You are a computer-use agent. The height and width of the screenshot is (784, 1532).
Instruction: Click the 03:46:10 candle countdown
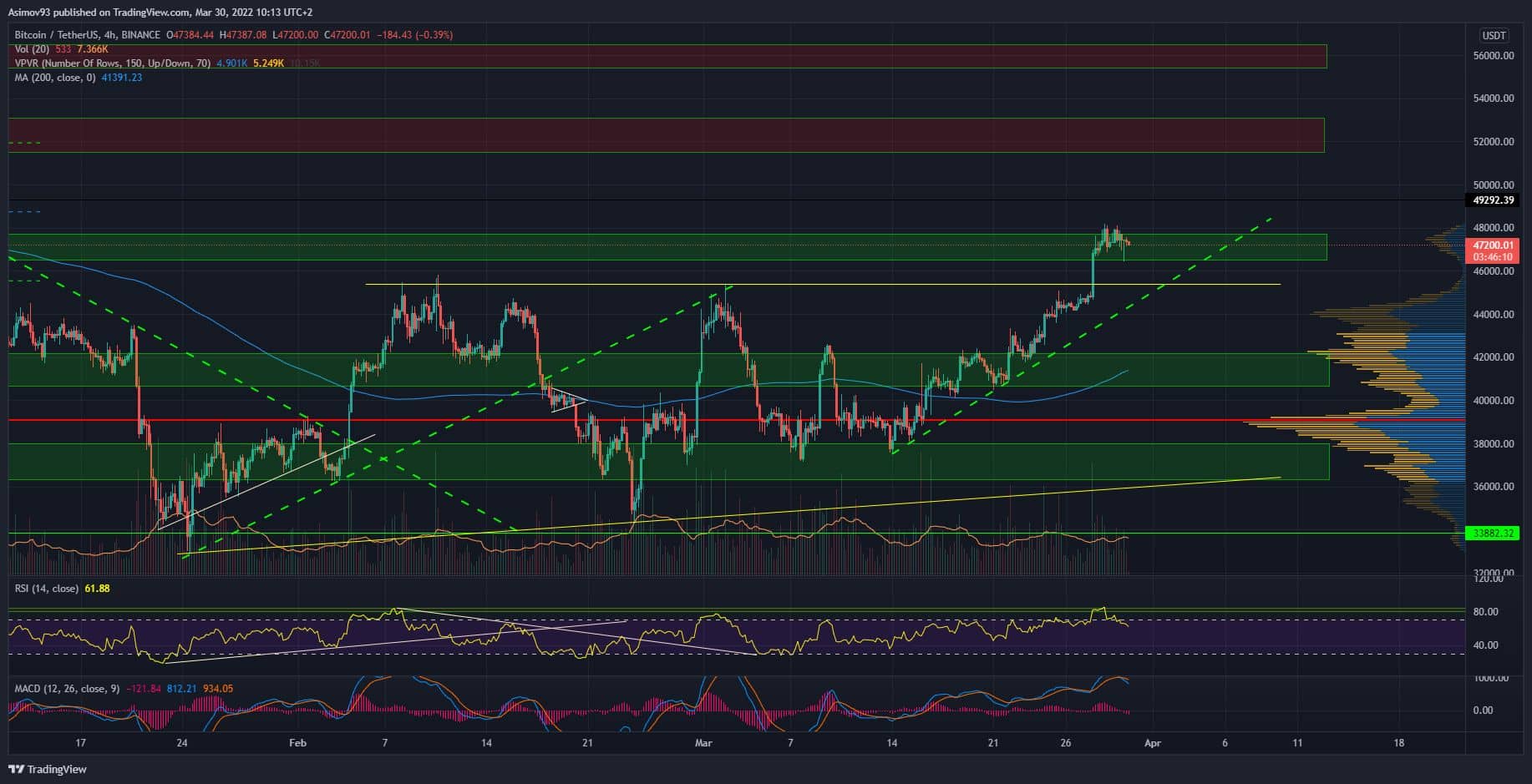[1492, 257]
